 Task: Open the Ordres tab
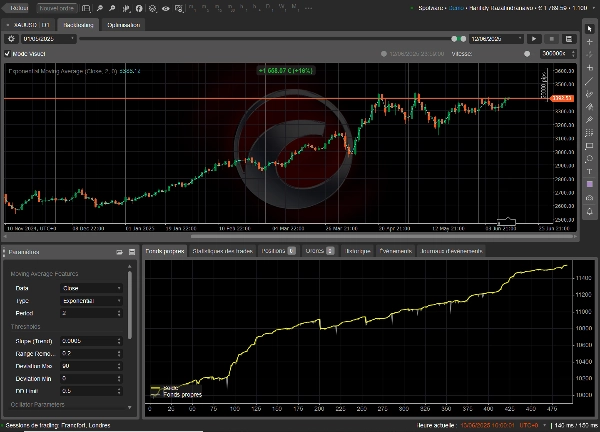pyautogui.click(x=320, y=251)
